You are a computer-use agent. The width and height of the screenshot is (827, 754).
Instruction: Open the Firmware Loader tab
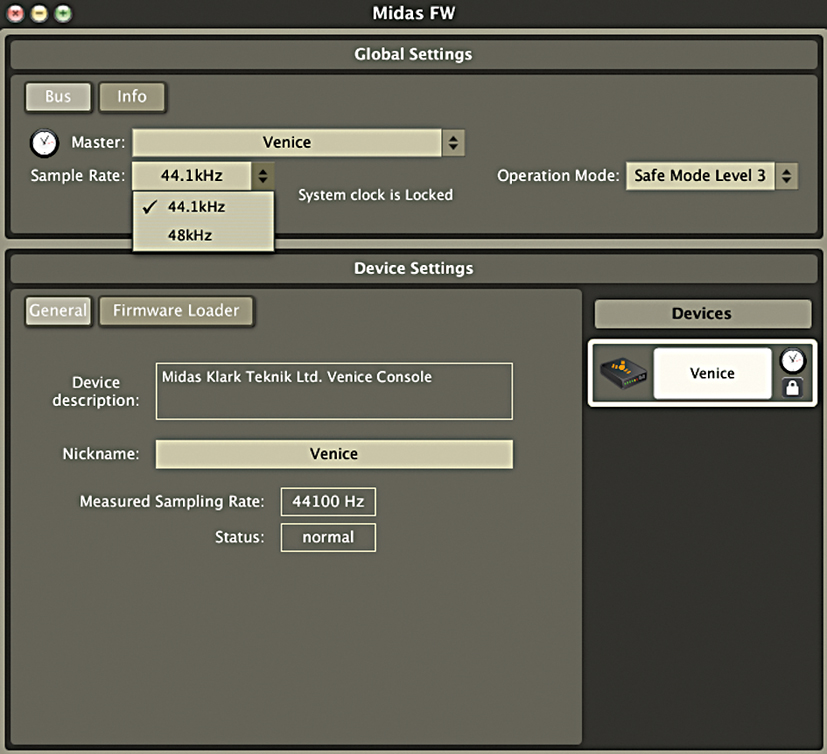(176, 311)
